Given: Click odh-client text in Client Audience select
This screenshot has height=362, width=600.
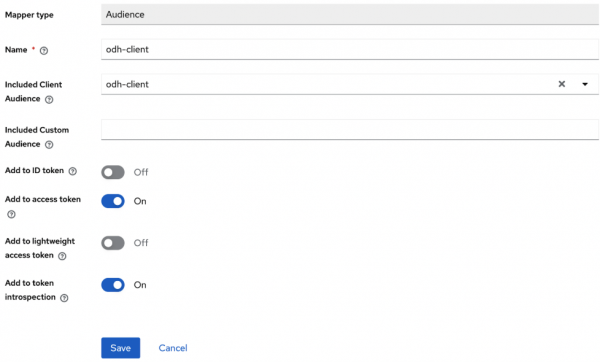Looking at the screenshot, I should [127, 84].
